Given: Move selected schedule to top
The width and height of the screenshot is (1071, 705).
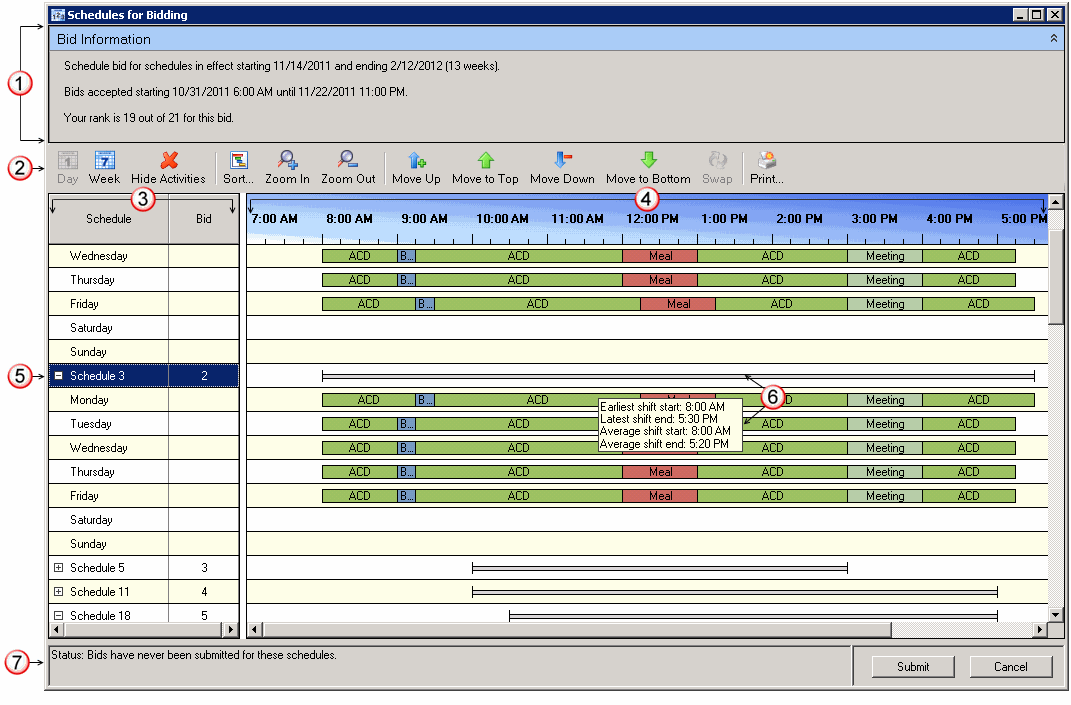Looking at the screenshot, I should pos(485,167).
